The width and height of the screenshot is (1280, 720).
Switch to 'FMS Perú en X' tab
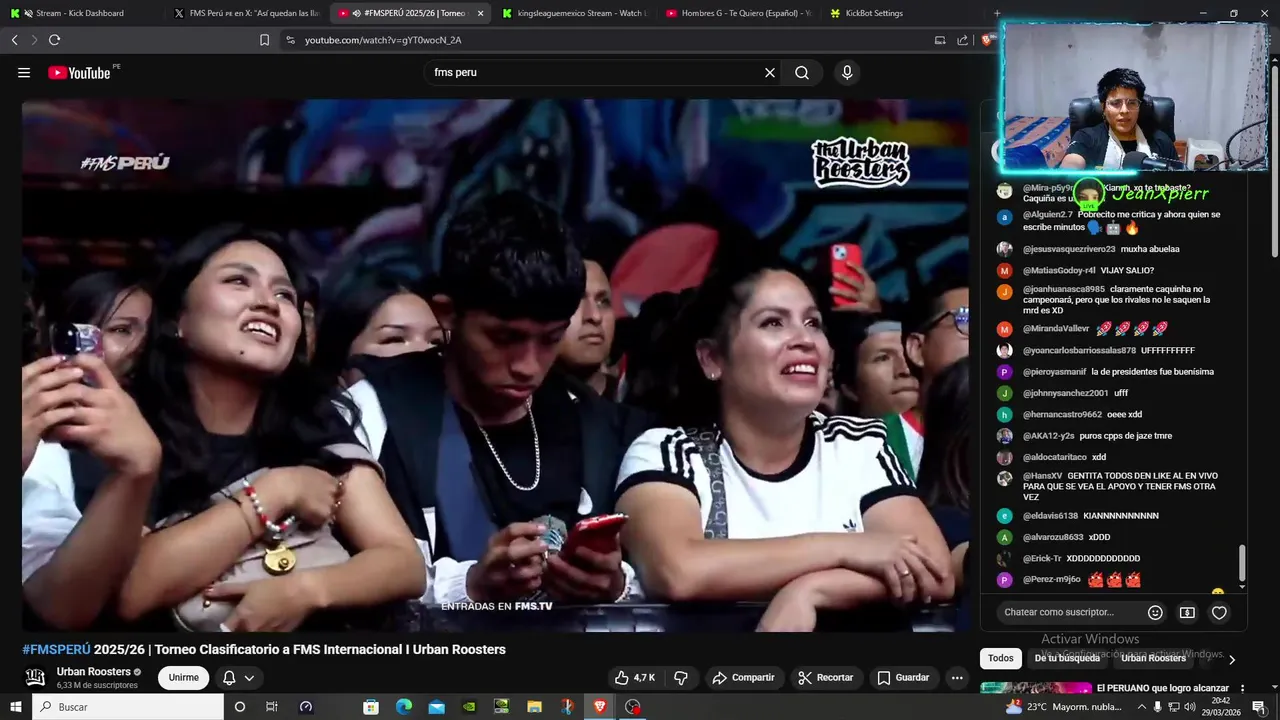[x=246, y=13]
